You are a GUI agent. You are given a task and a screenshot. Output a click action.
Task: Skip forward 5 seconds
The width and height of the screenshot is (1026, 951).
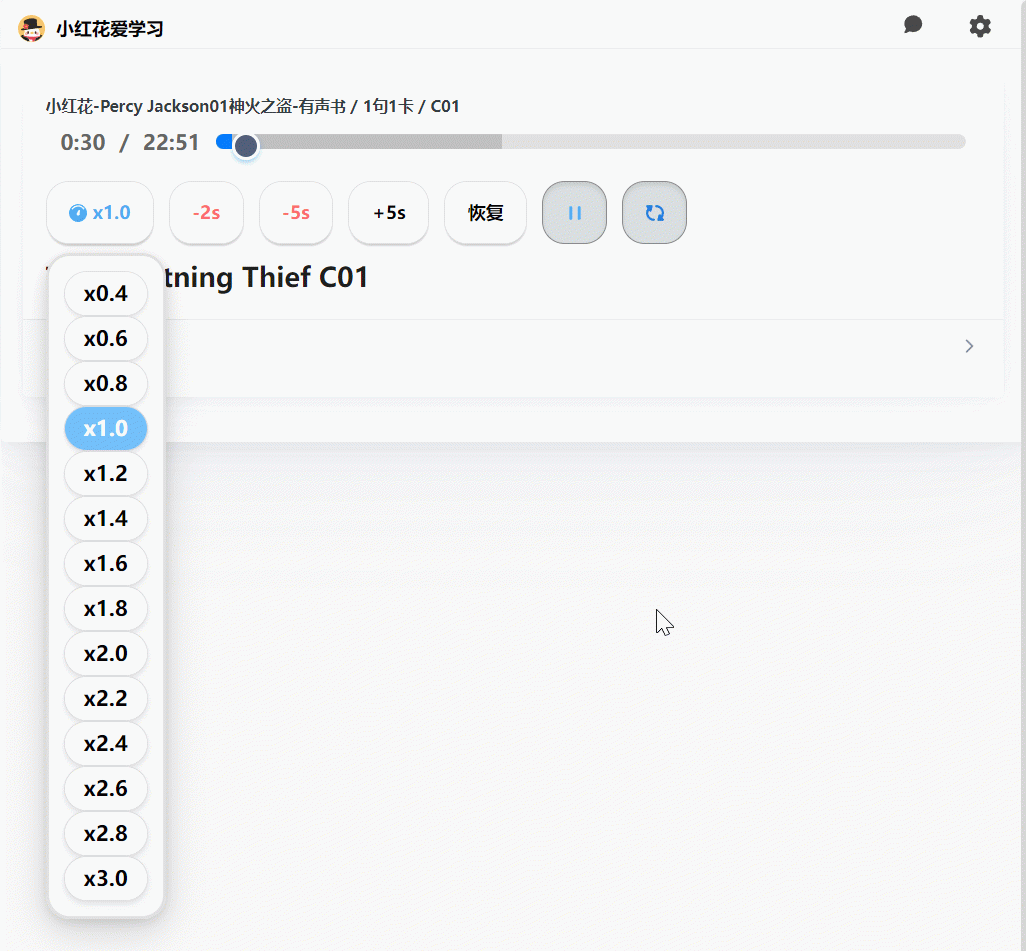pos(388,213)
